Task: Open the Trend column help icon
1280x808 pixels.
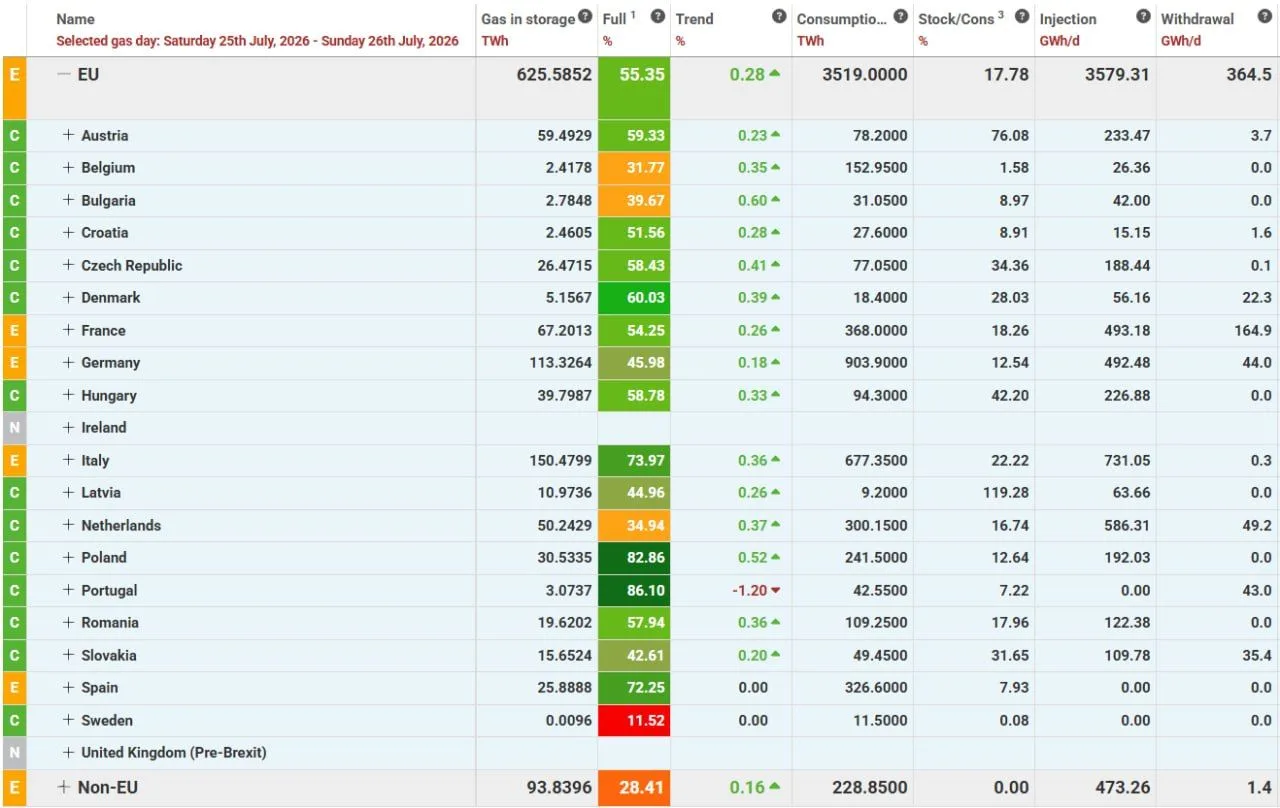Action: [x=779, y=17]
